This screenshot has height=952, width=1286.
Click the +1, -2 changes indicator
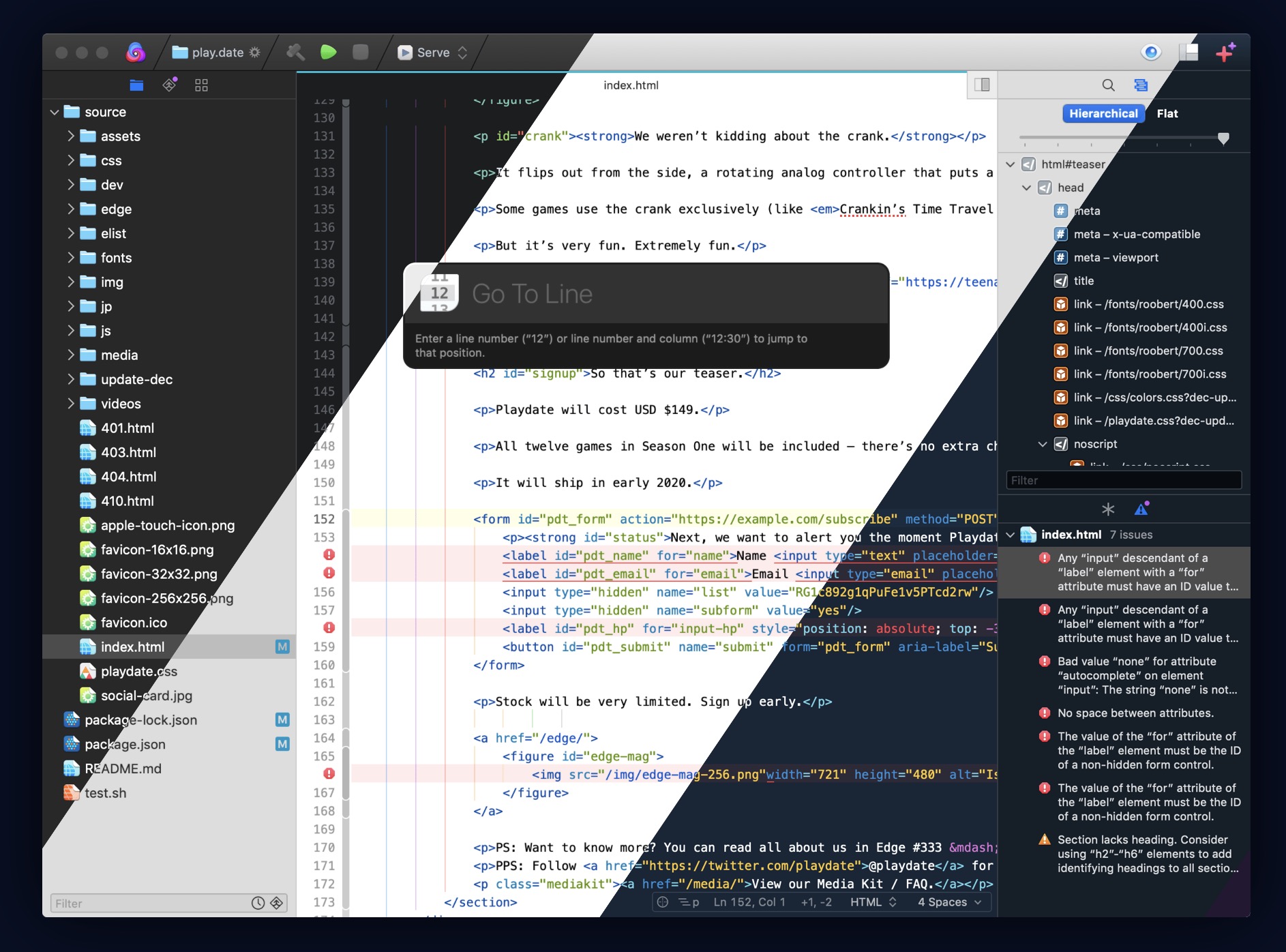tap(816, 902)
